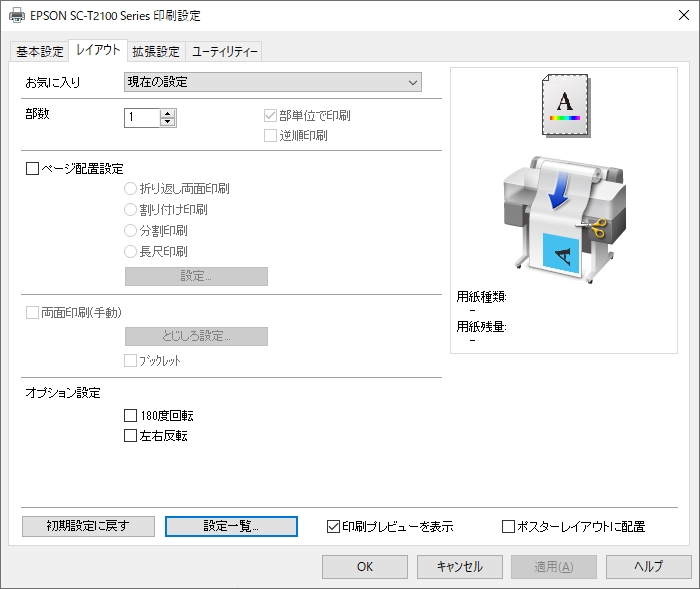Click the キャンセル button
This screenshot has width=700, height=589.
pos(460,567)
